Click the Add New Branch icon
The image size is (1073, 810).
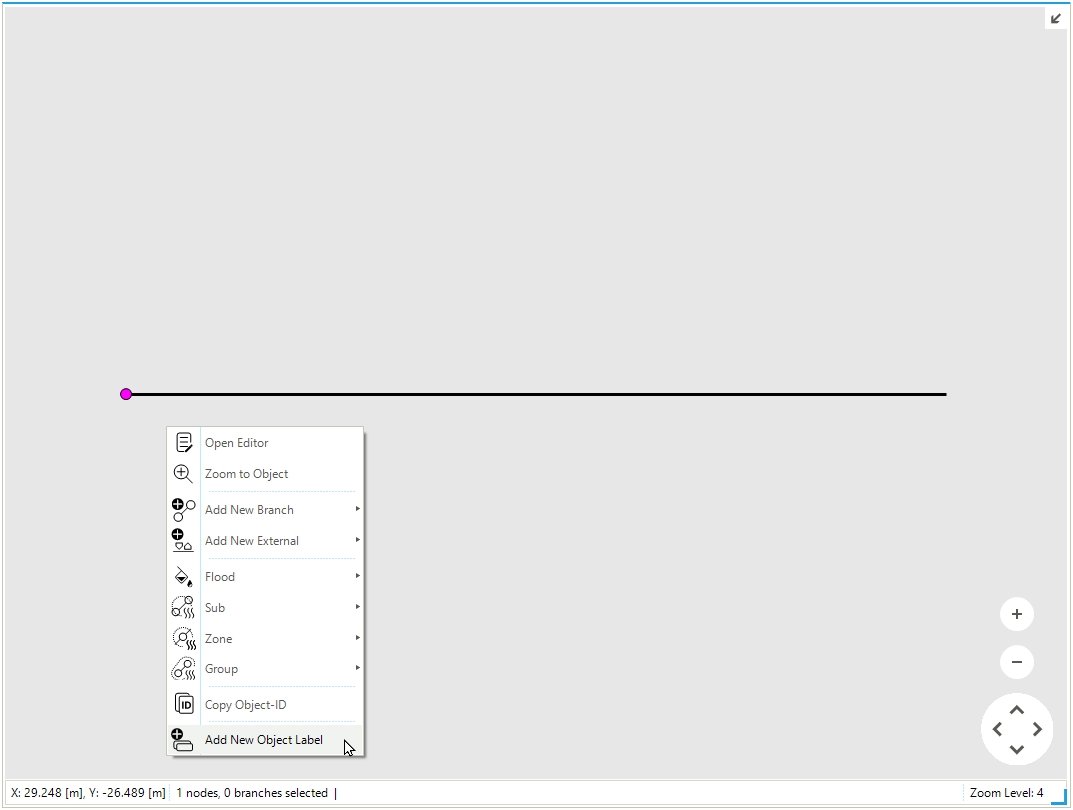point(183,510)
